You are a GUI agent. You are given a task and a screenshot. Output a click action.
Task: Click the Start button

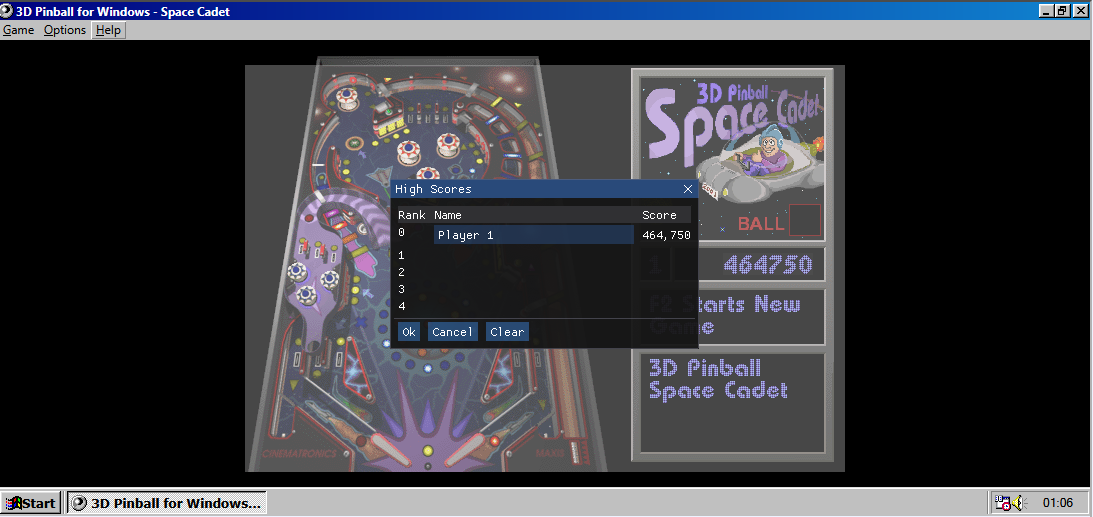[x=31, y=503]
